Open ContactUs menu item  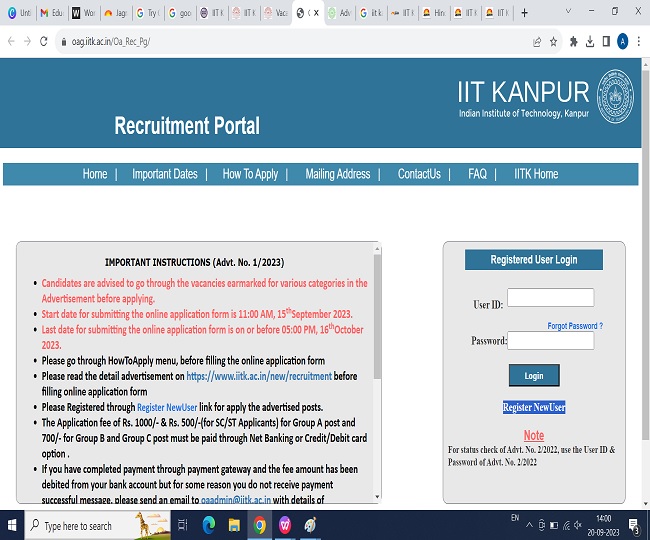click(x=419, y=174)
